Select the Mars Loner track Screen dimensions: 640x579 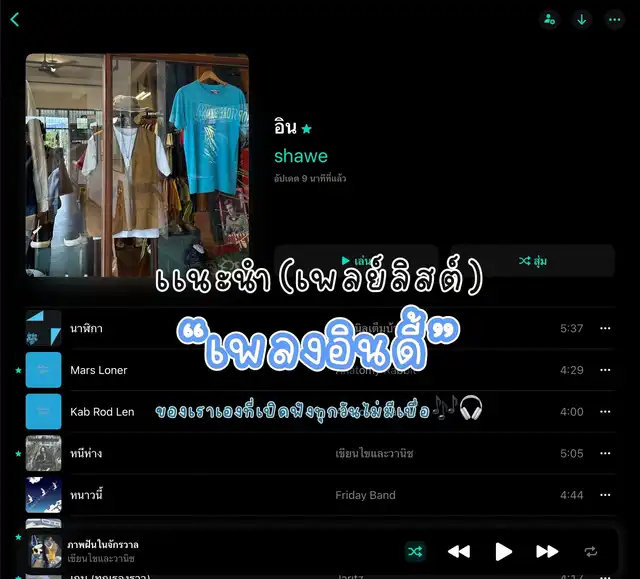(x=99, y=370)
